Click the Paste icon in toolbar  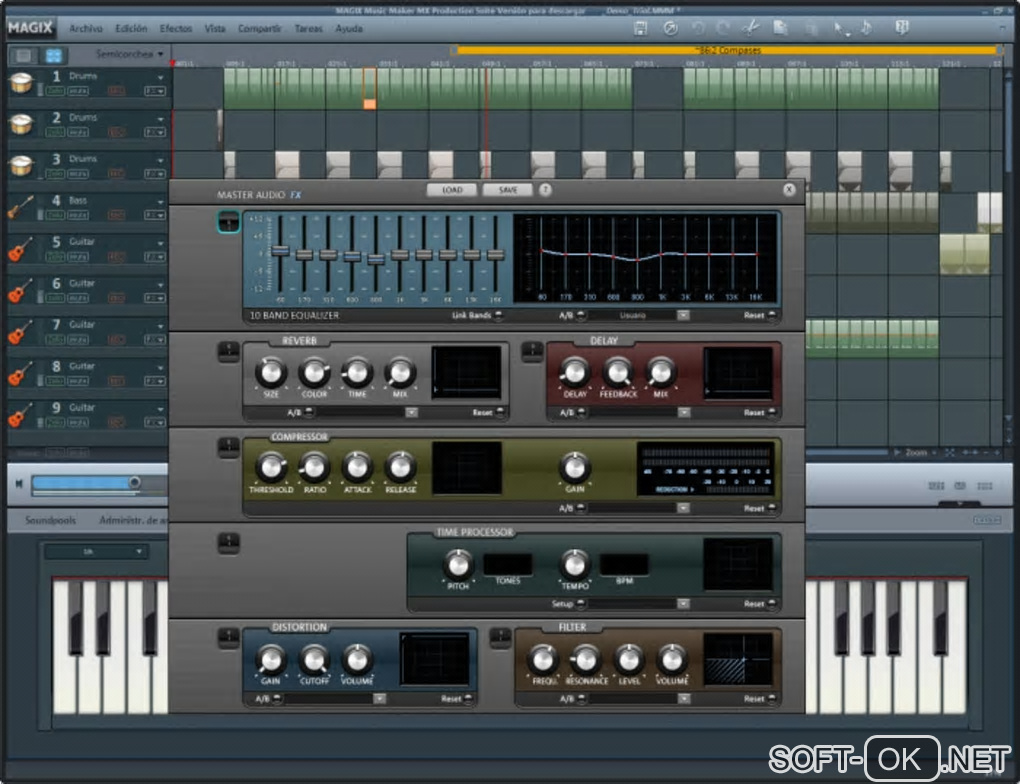click(x=811, y=28)
